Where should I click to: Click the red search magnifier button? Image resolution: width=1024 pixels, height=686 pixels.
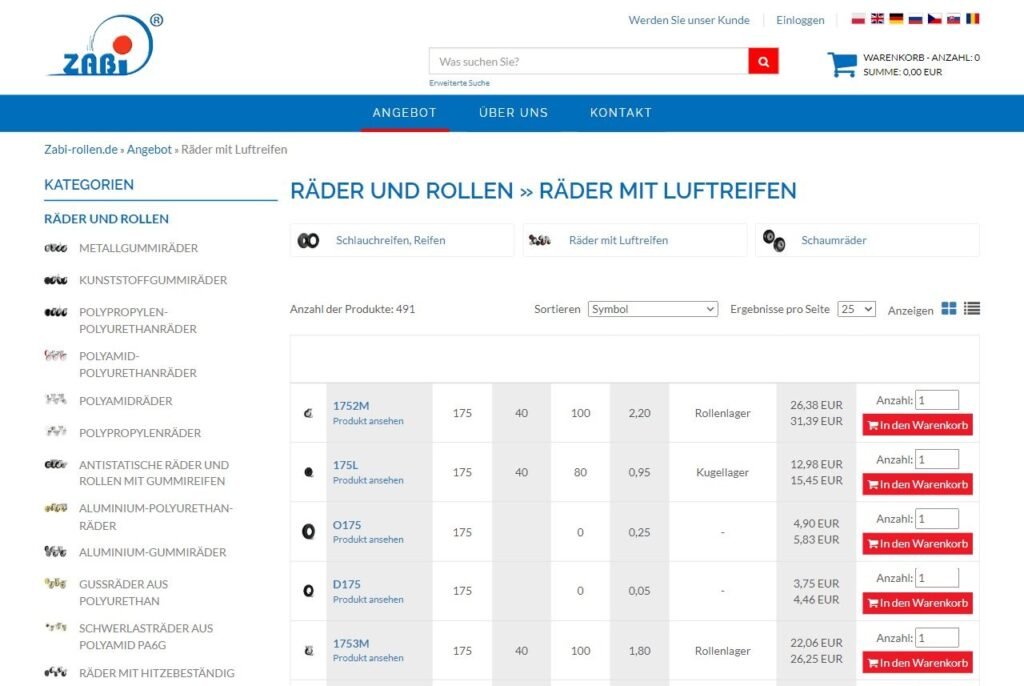tap(763, 61)
